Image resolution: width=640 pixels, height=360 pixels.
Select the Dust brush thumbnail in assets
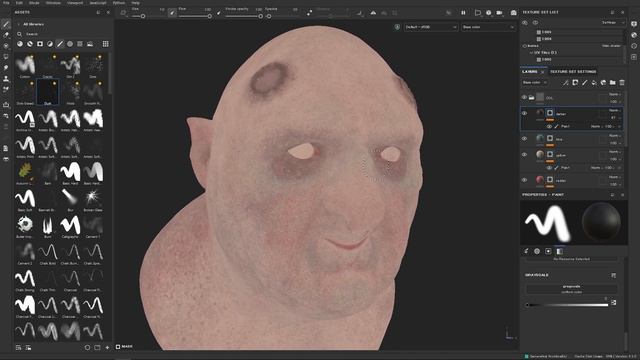pos(48,91)
